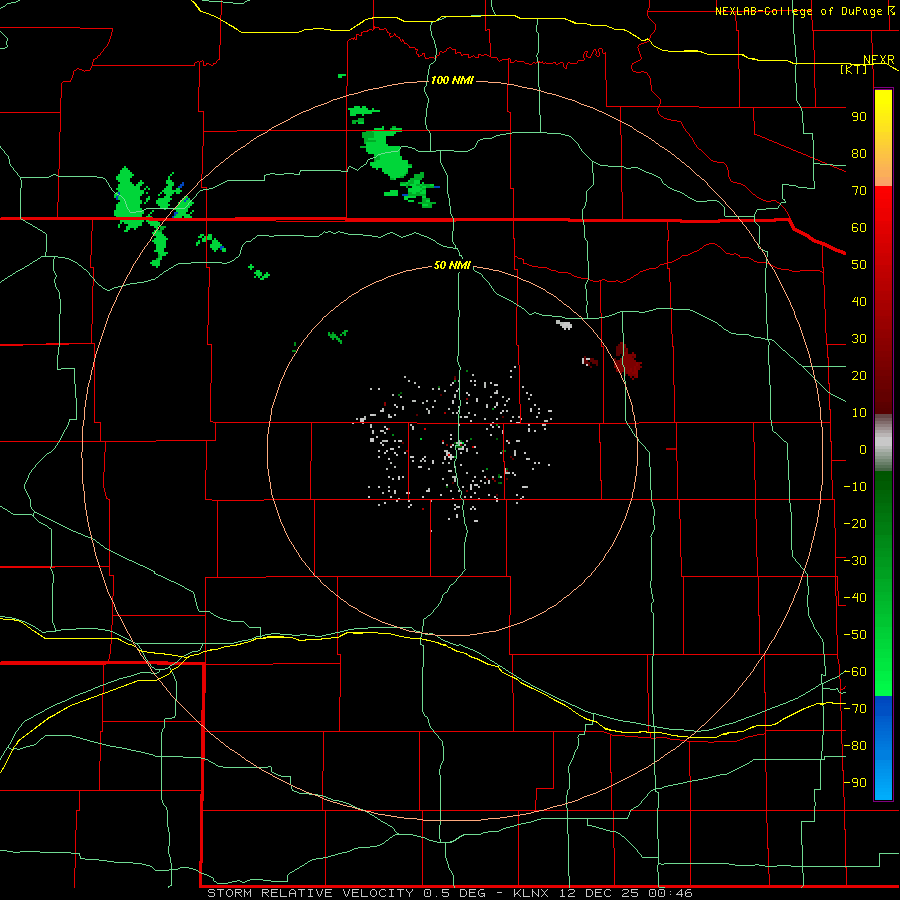Click the [KT] units label above color bar

854,69
